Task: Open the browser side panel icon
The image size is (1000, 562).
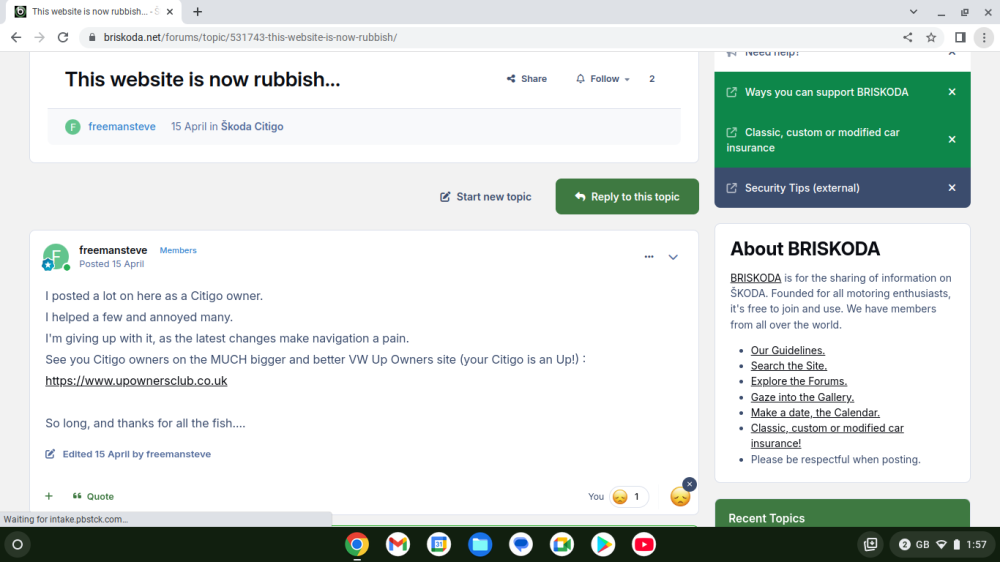Action: [960, 37]
